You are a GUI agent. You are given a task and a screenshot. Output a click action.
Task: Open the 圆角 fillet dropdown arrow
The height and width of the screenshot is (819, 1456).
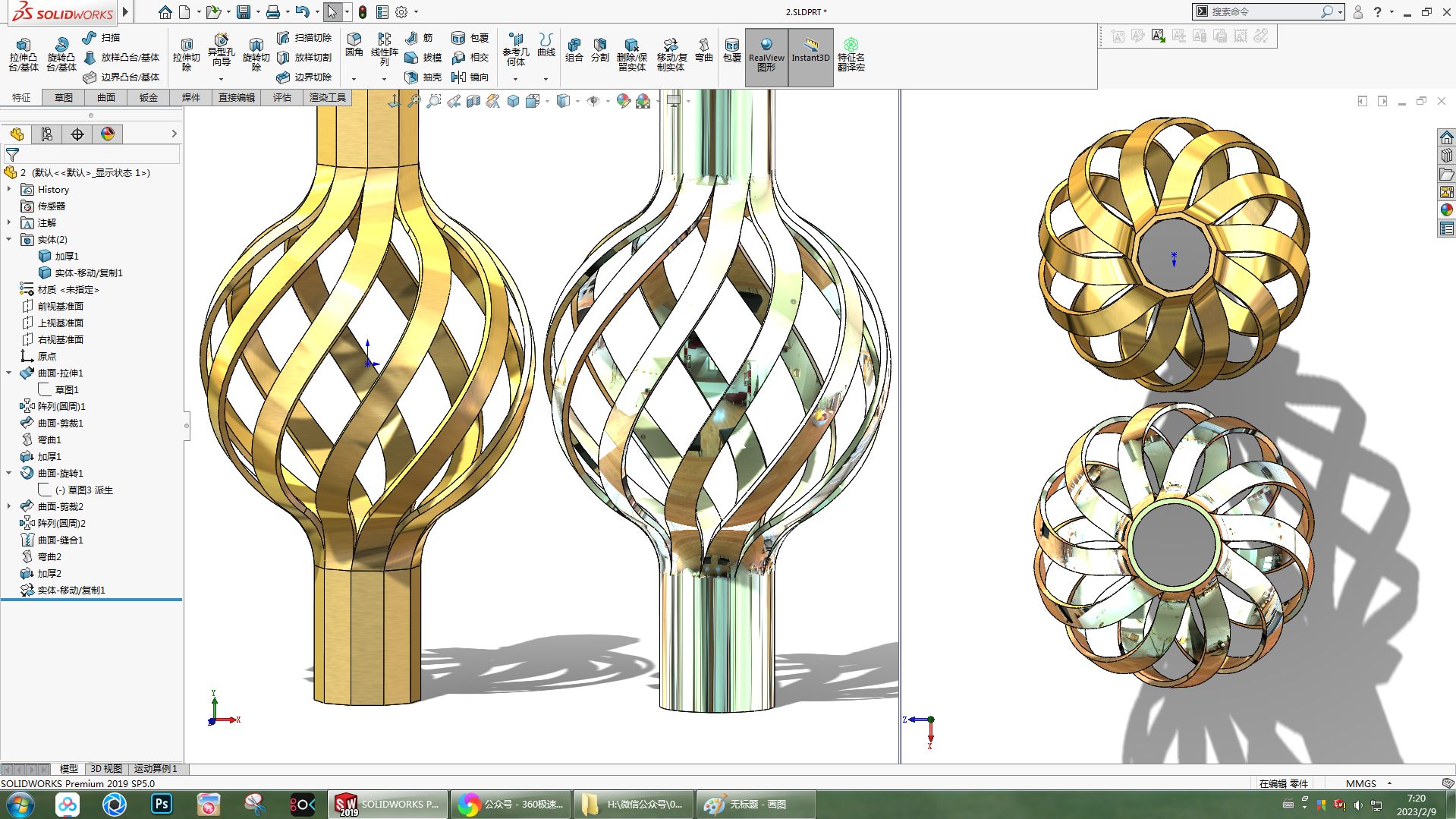coord(354,79)
